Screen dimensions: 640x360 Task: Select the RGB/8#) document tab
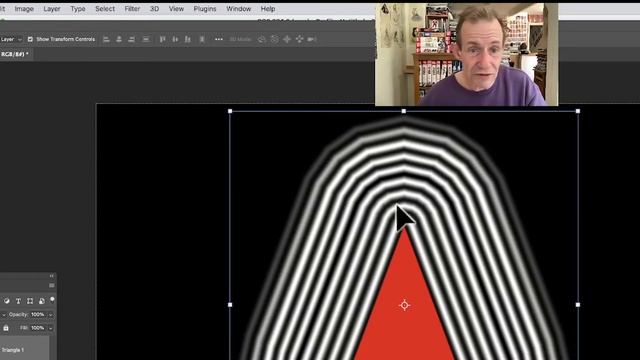tap(16, 54)
